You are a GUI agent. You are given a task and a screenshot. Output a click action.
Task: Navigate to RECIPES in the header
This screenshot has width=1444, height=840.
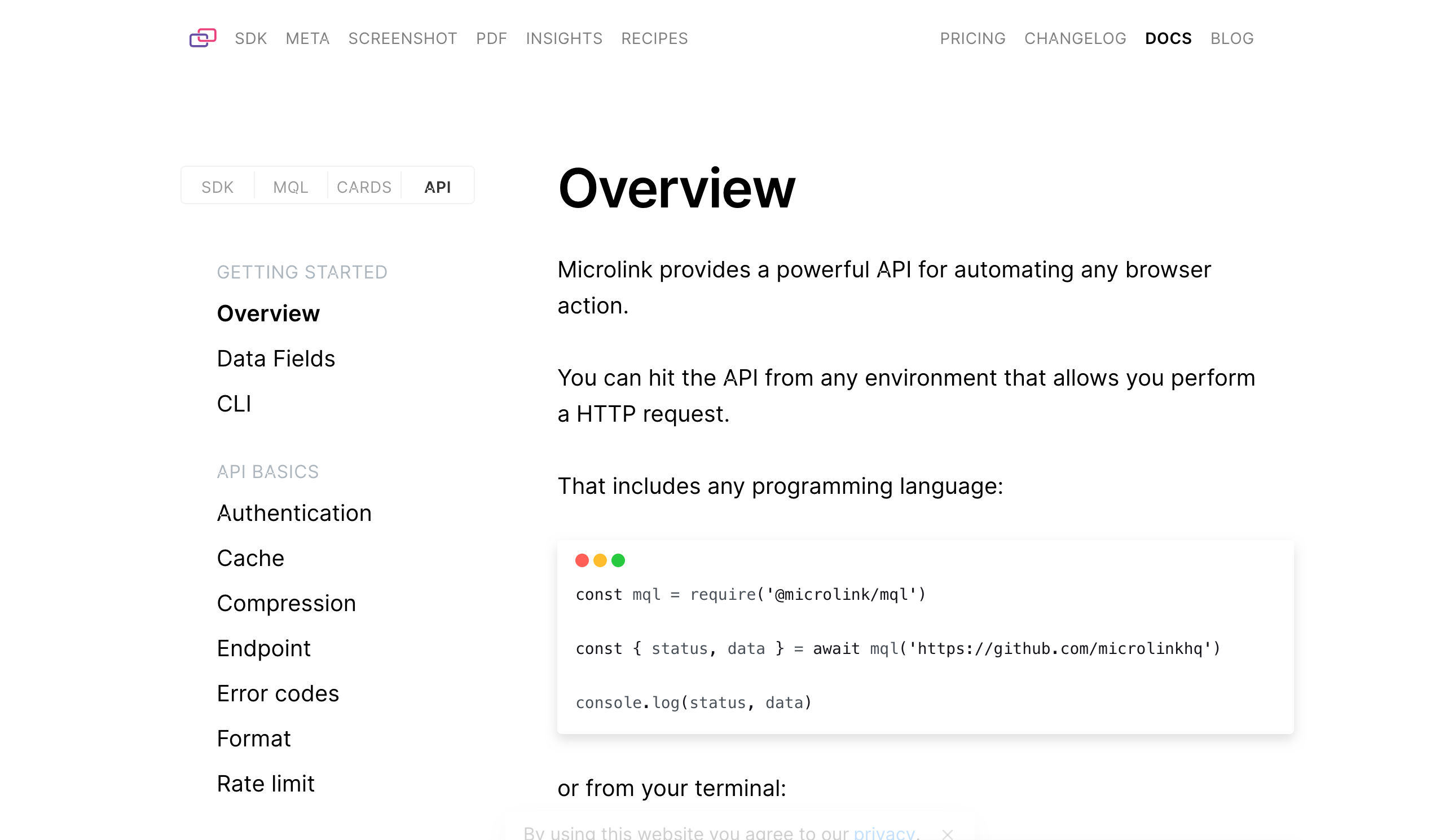[654, 38]
